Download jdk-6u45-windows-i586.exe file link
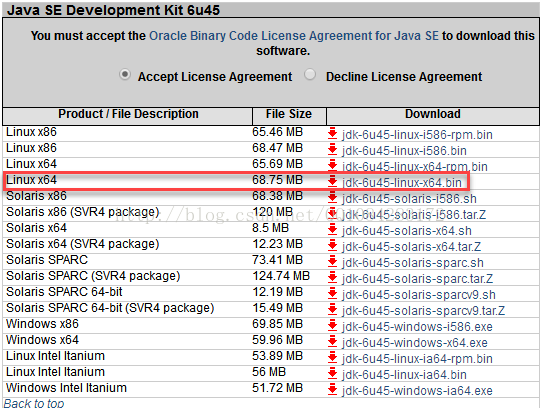540x408 pixels. [x=417, y=327]
